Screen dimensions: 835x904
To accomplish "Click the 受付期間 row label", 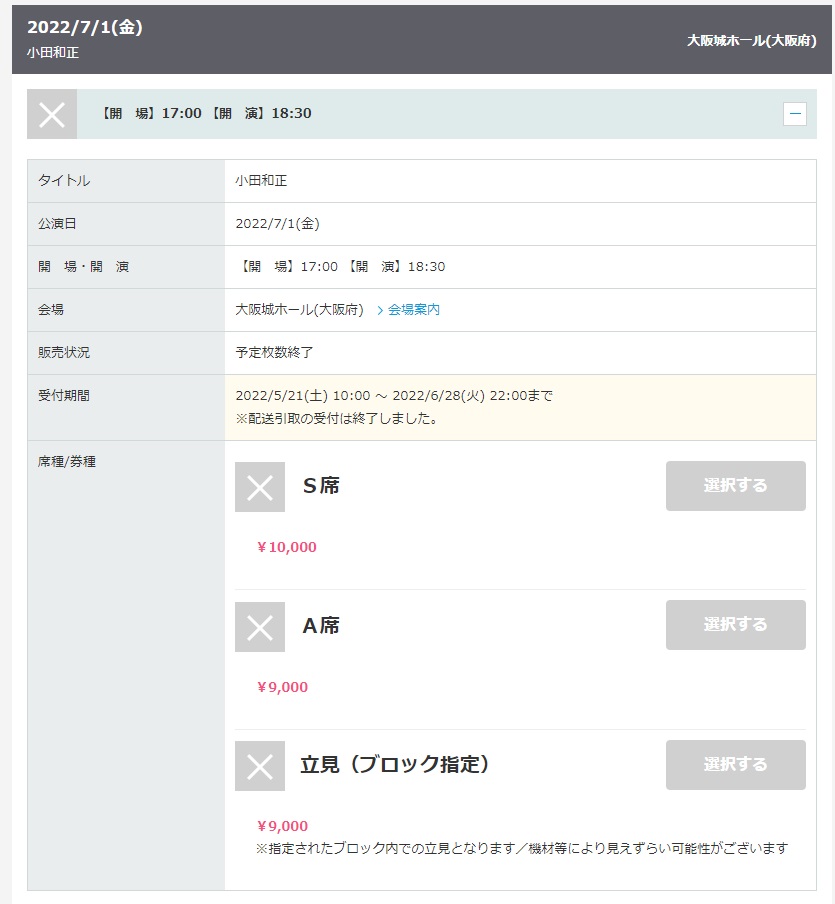I will pos(64,396).
